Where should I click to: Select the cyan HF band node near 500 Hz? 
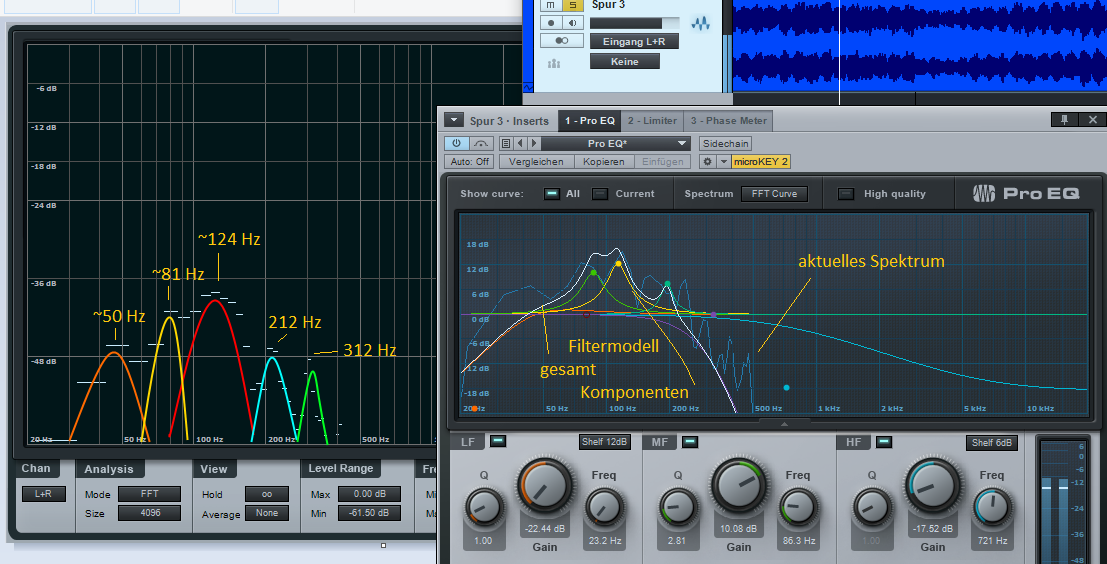click(786, 388)
